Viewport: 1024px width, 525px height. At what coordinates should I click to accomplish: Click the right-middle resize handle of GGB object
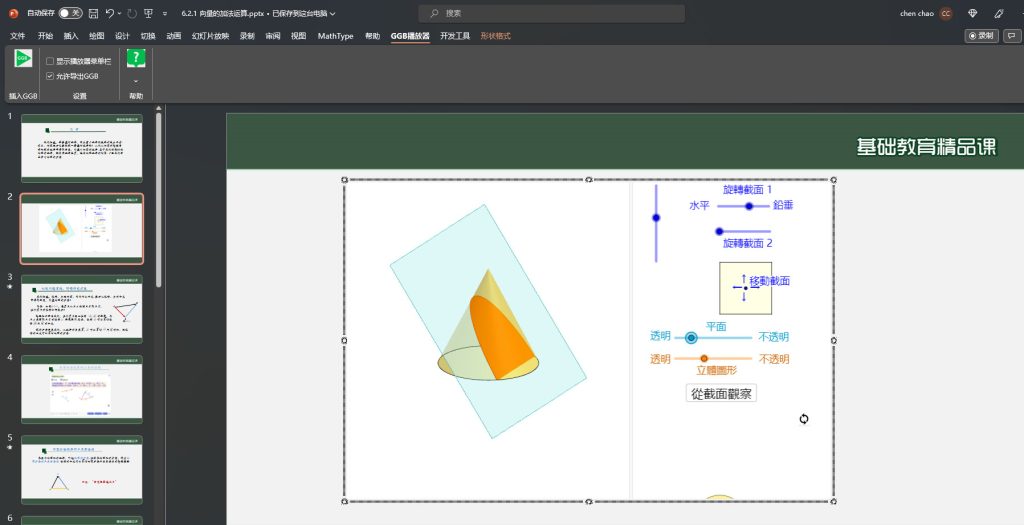pyautogui.click(x=834, y=340)
